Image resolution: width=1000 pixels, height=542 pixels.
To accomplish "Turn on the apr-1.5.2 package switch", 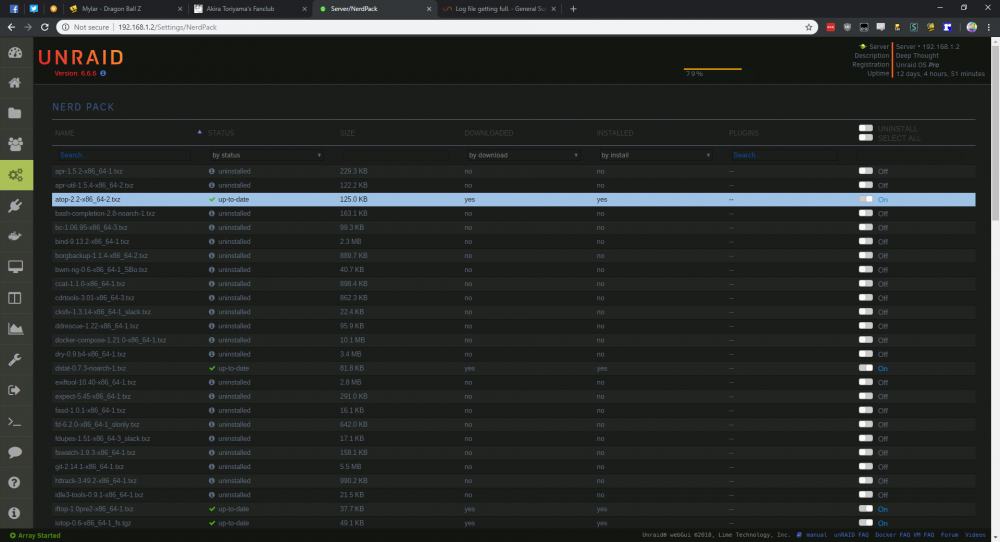I will [x=865, y=171].
